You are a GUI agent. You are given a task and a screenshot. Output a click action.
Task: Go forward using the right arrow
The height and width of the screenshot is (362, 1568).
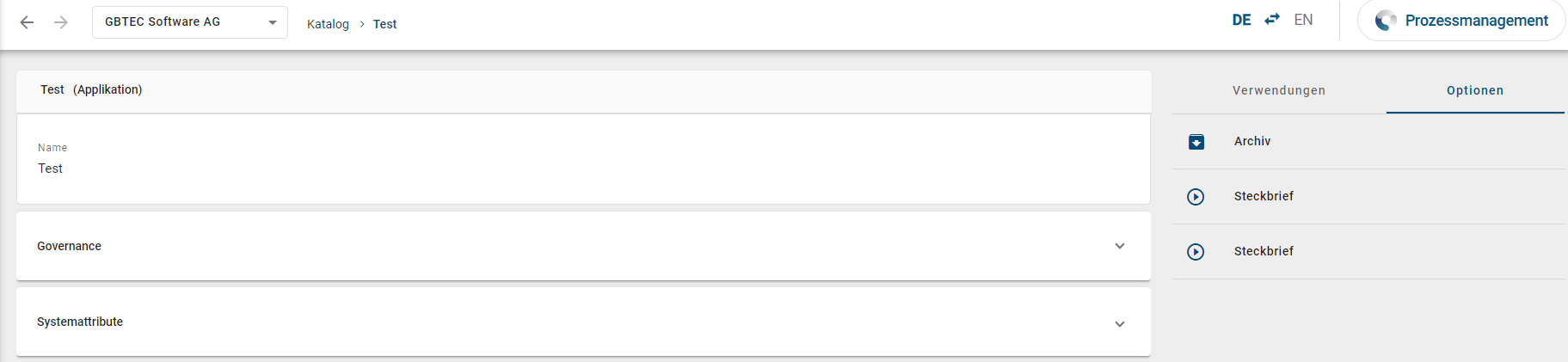[61, 22]
